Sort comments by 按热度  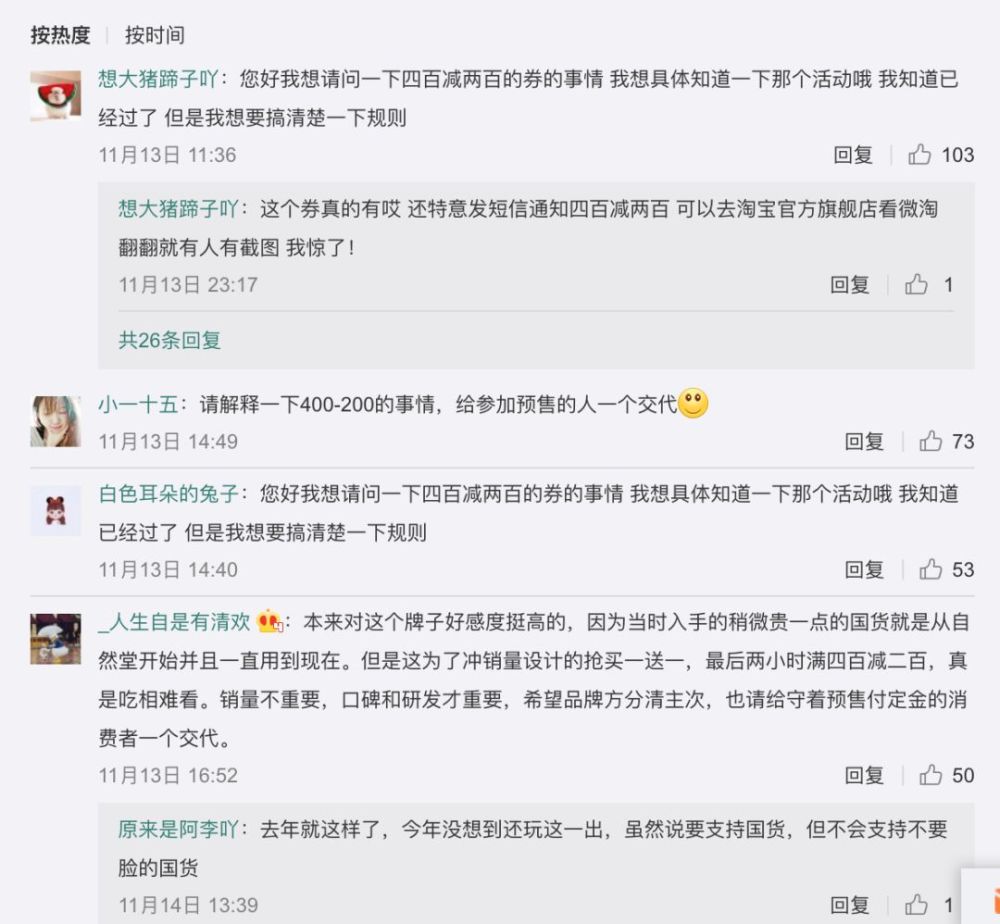61,35
